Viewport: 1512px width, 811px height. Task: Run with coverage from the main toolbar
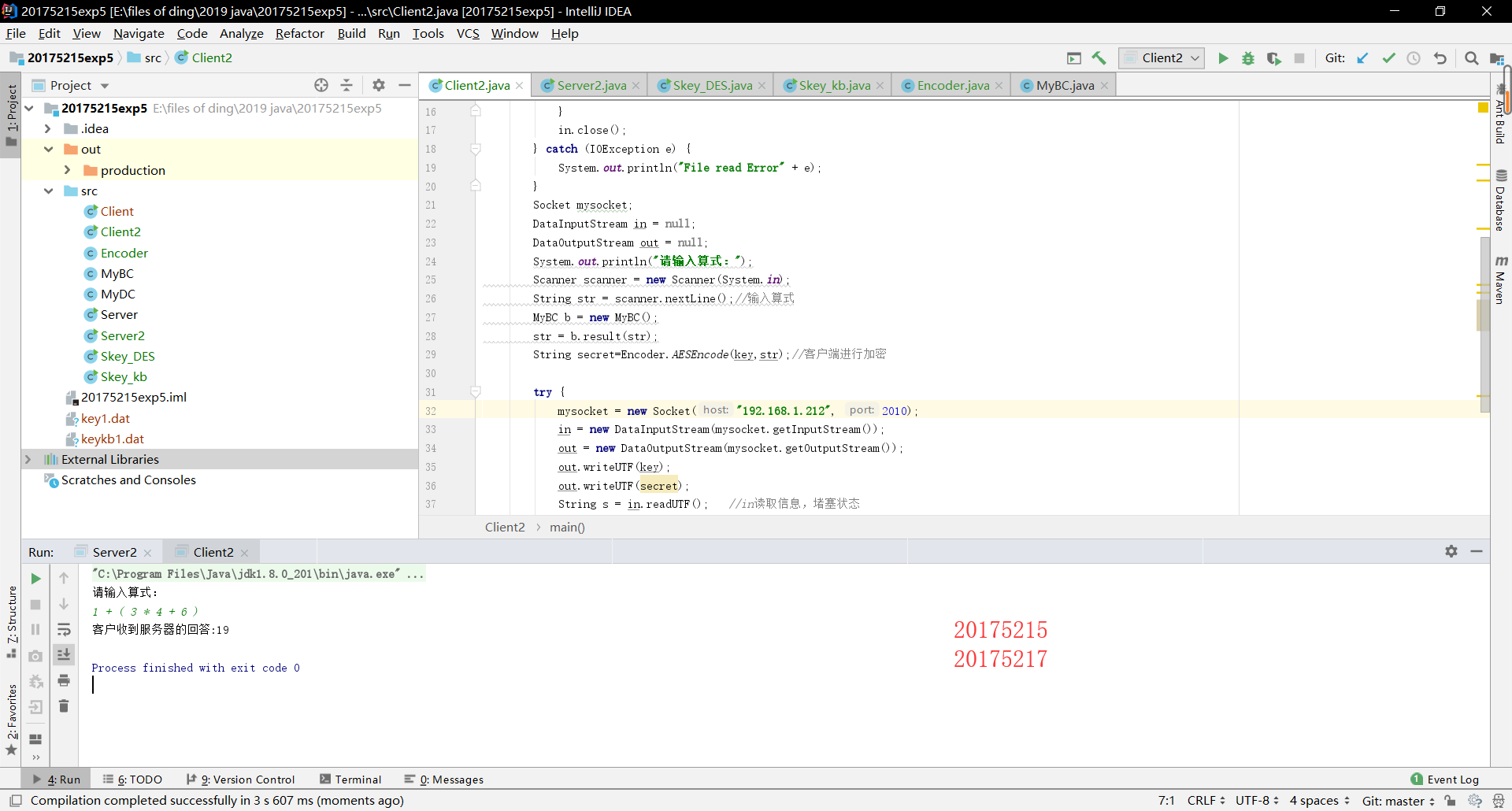pyautogui.click(x=1273, y=58)
